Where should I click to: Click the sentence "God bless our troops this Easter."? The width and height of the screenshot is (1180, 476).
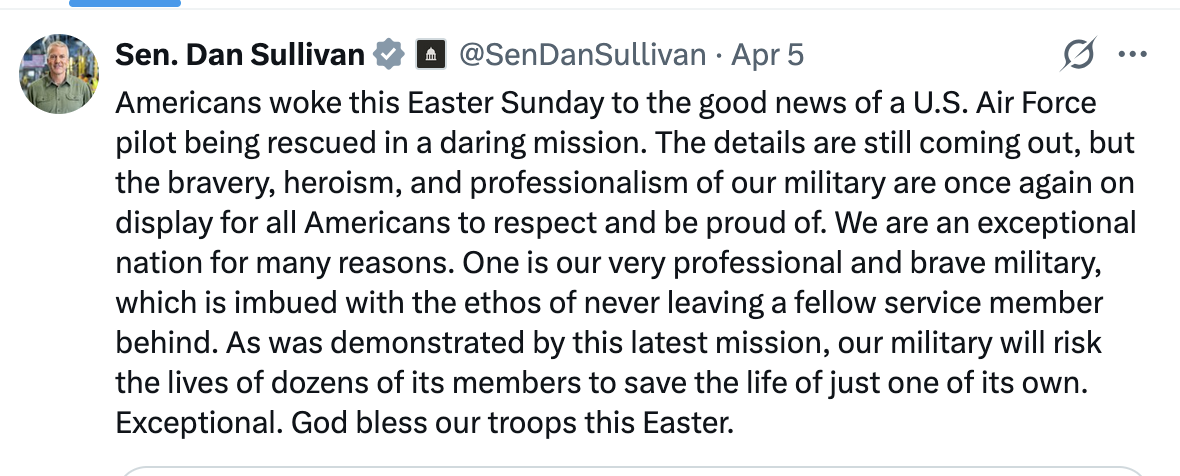pos(512,423)
